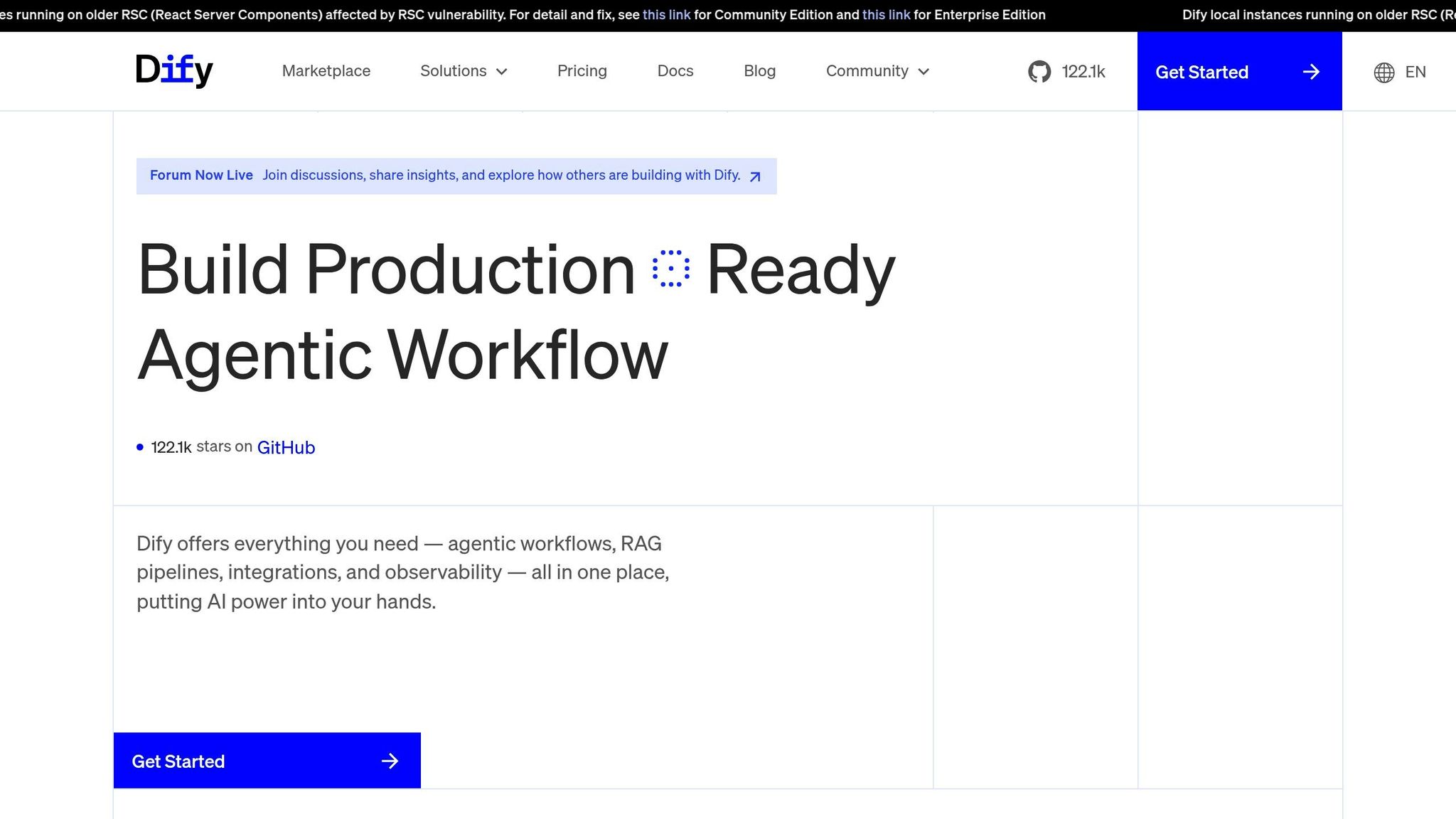
Task: Open the Marketplace menu item
Action: click(x=326, y=71)
